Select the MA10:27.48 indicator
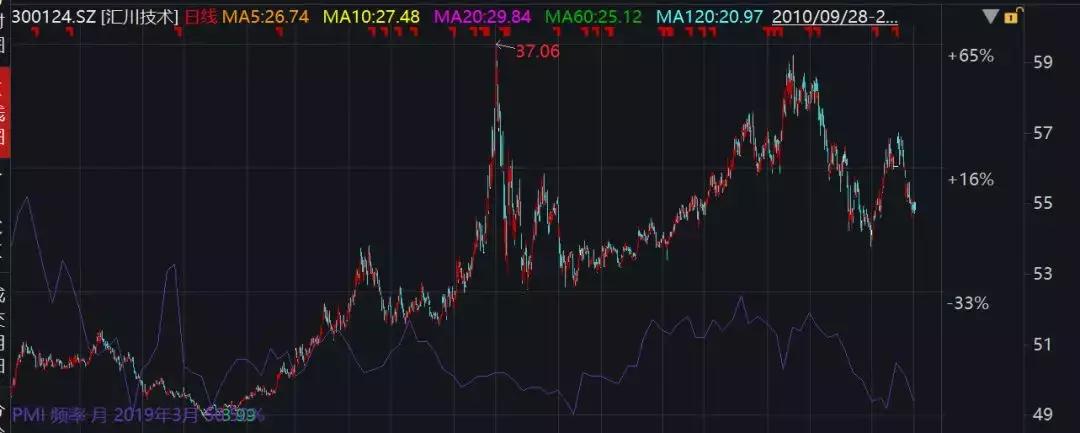1080x433 pixels. click(371, 17)
